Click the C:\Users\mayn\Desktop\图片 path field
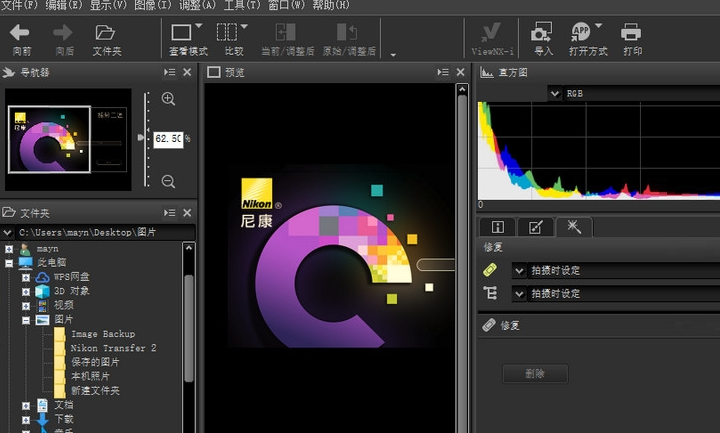 click(x=106, y=232)
